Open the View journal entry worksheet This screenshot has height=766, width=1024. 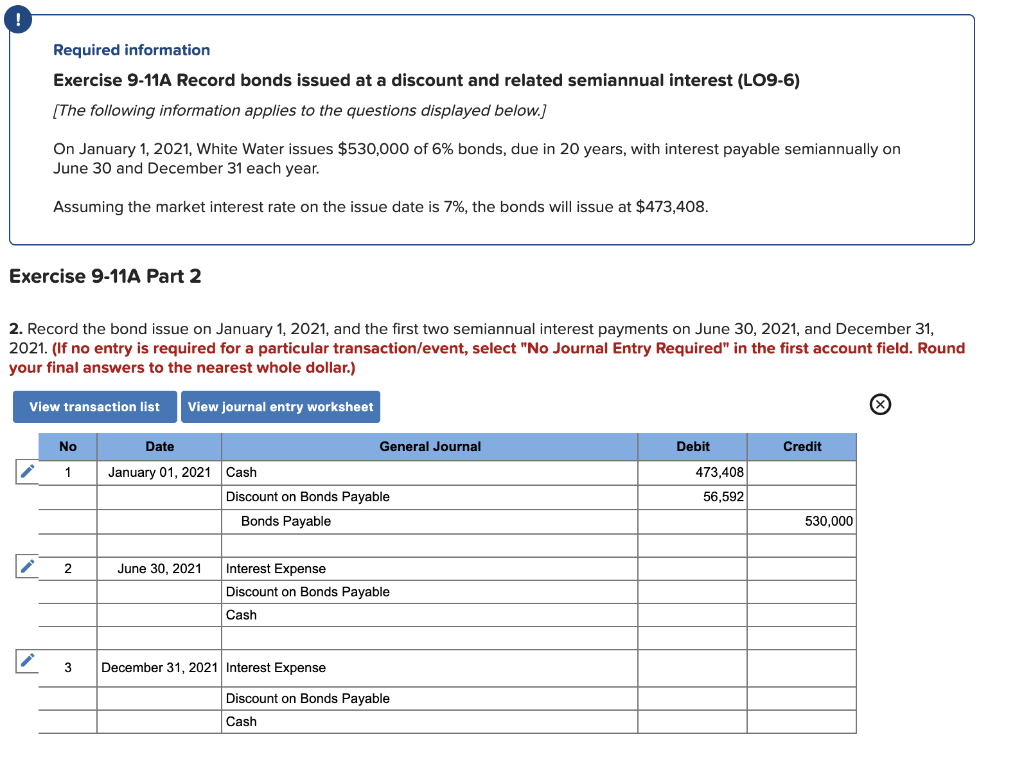(281, 407)
